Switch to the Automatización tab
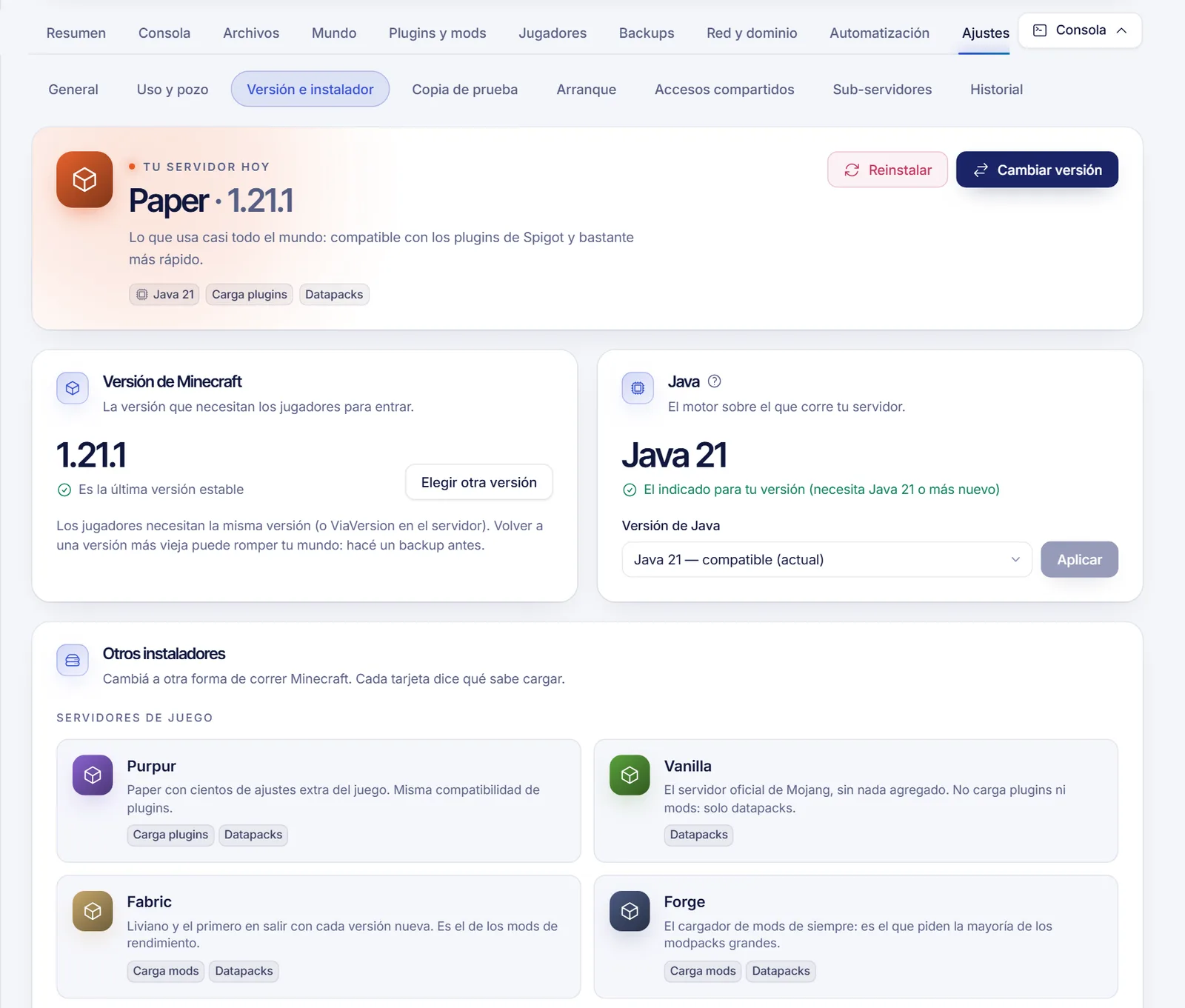This screenshot has width=1185, height=1008. 879,33
